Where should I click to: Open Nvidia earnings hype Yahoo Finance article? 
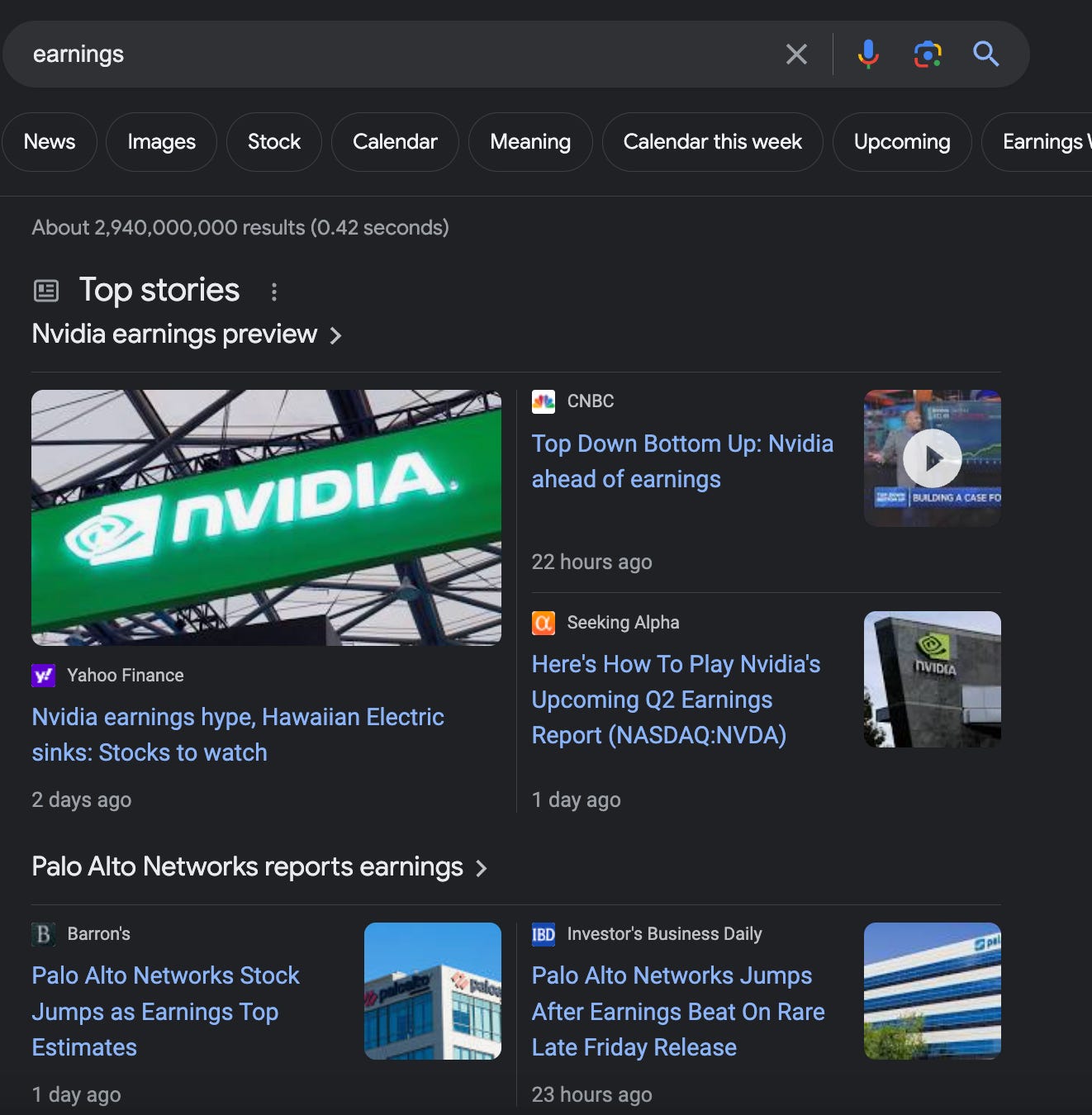[x=238, y=734]
